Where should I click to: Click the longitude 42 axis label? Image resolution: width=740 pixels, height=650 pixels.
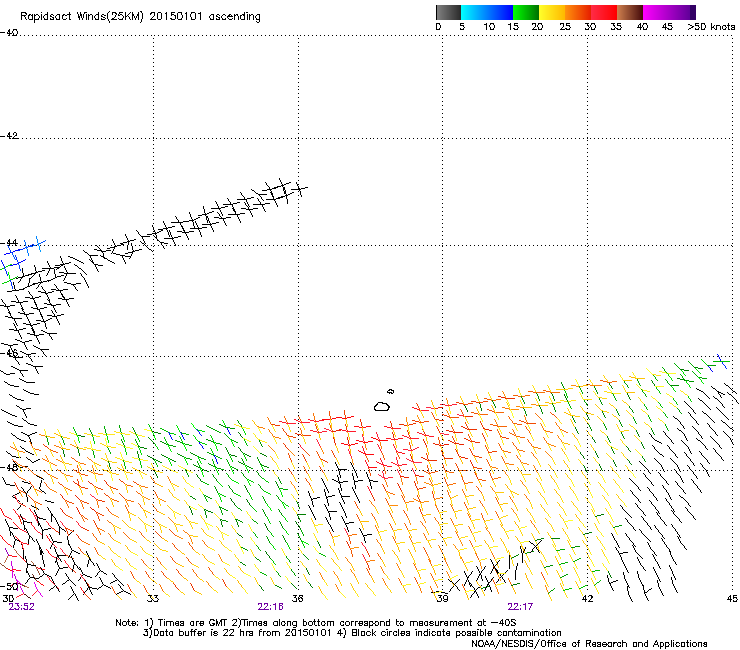click(587, 599)
